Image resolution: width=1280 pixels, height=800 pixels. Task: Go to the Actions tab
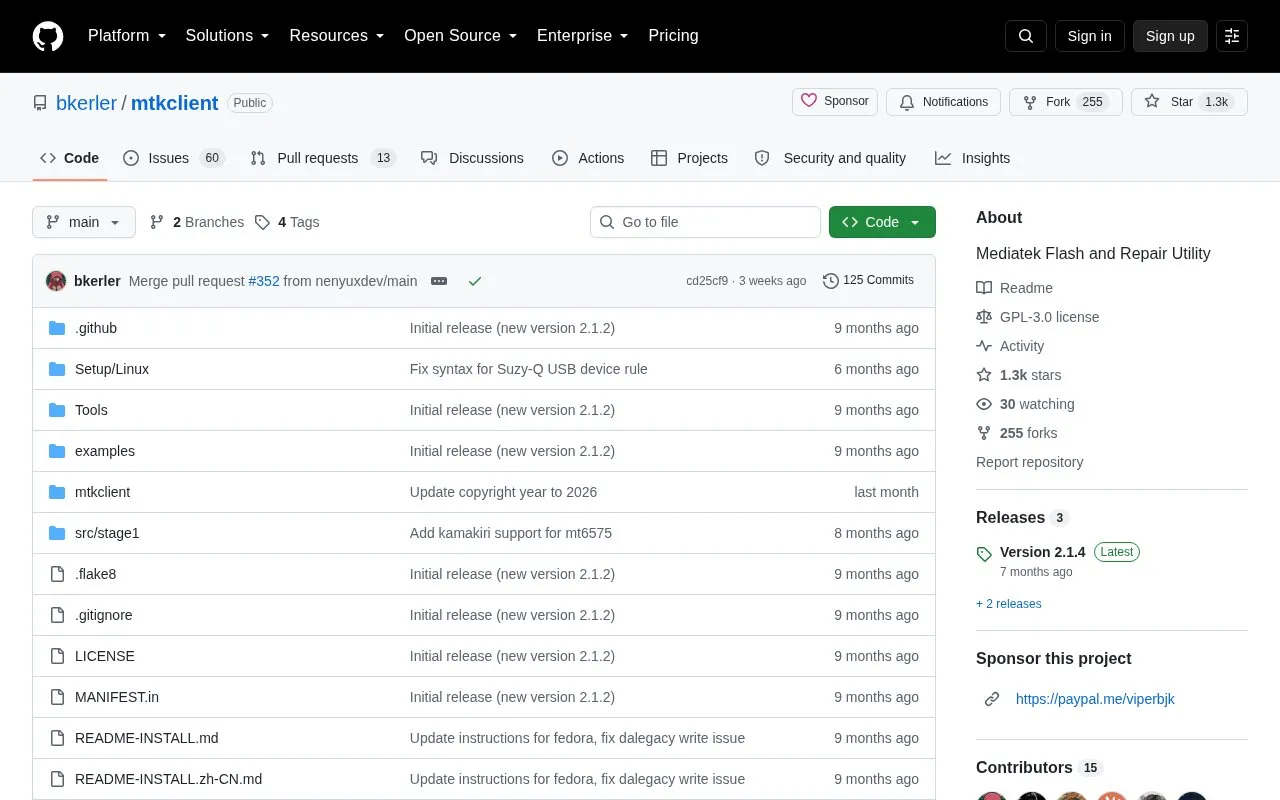(x=588, y=158)
